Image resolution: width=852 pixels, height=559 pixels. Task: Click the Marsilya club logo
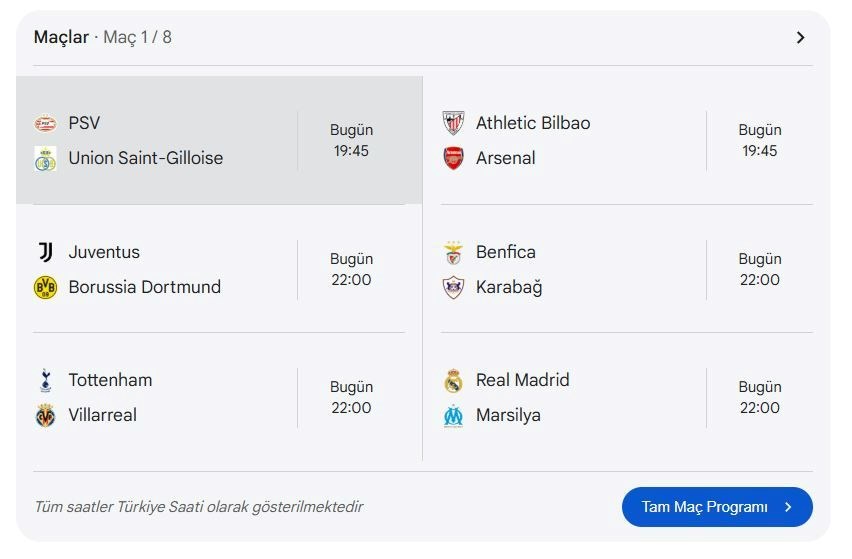453,416
